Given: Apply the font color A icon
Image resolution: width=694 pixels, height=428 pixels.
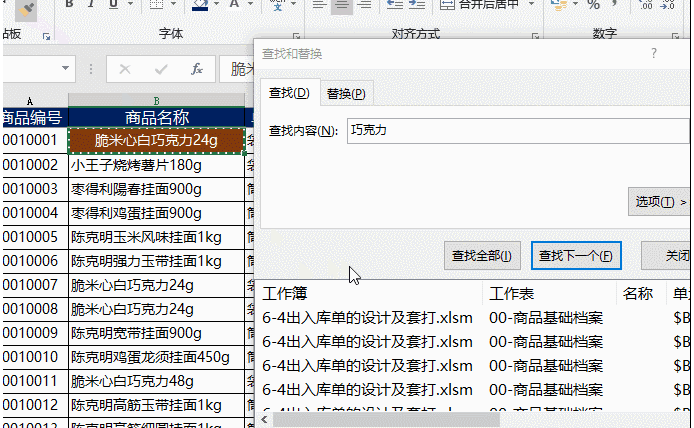Looking at the screenshot, I should [x=234, y=4].
